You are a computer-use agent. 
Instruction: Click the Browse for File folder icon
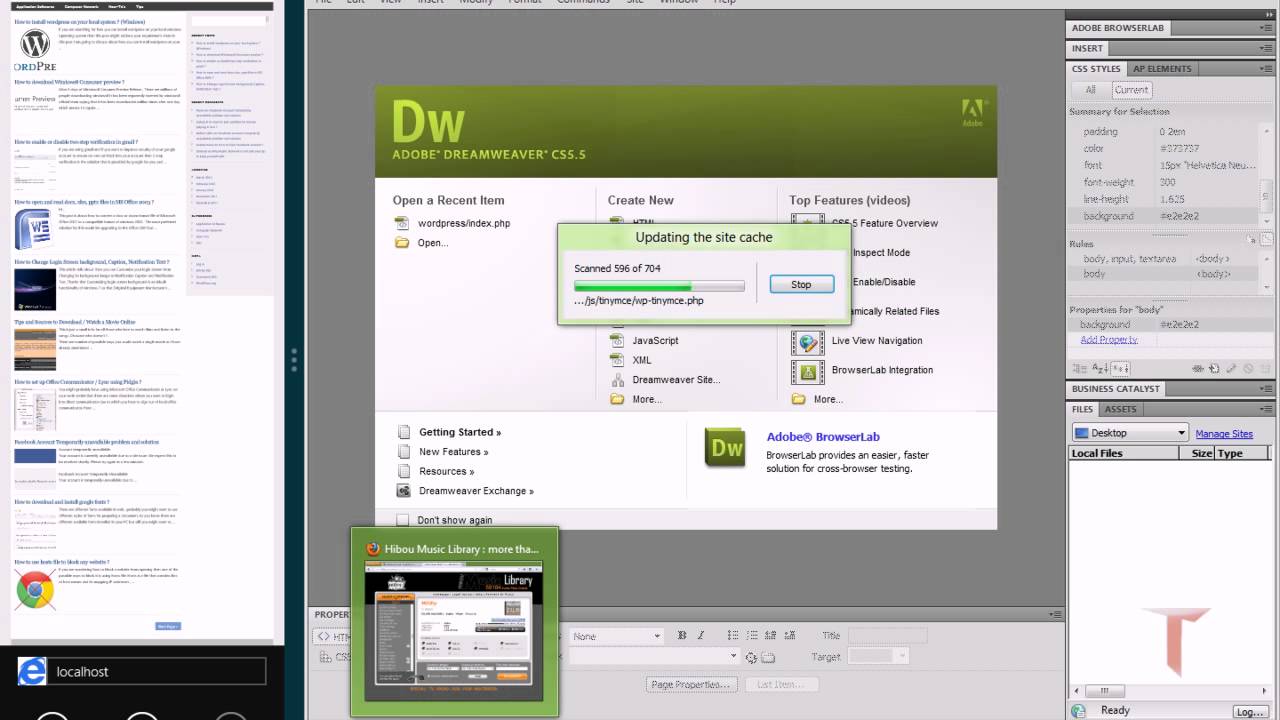768,657
